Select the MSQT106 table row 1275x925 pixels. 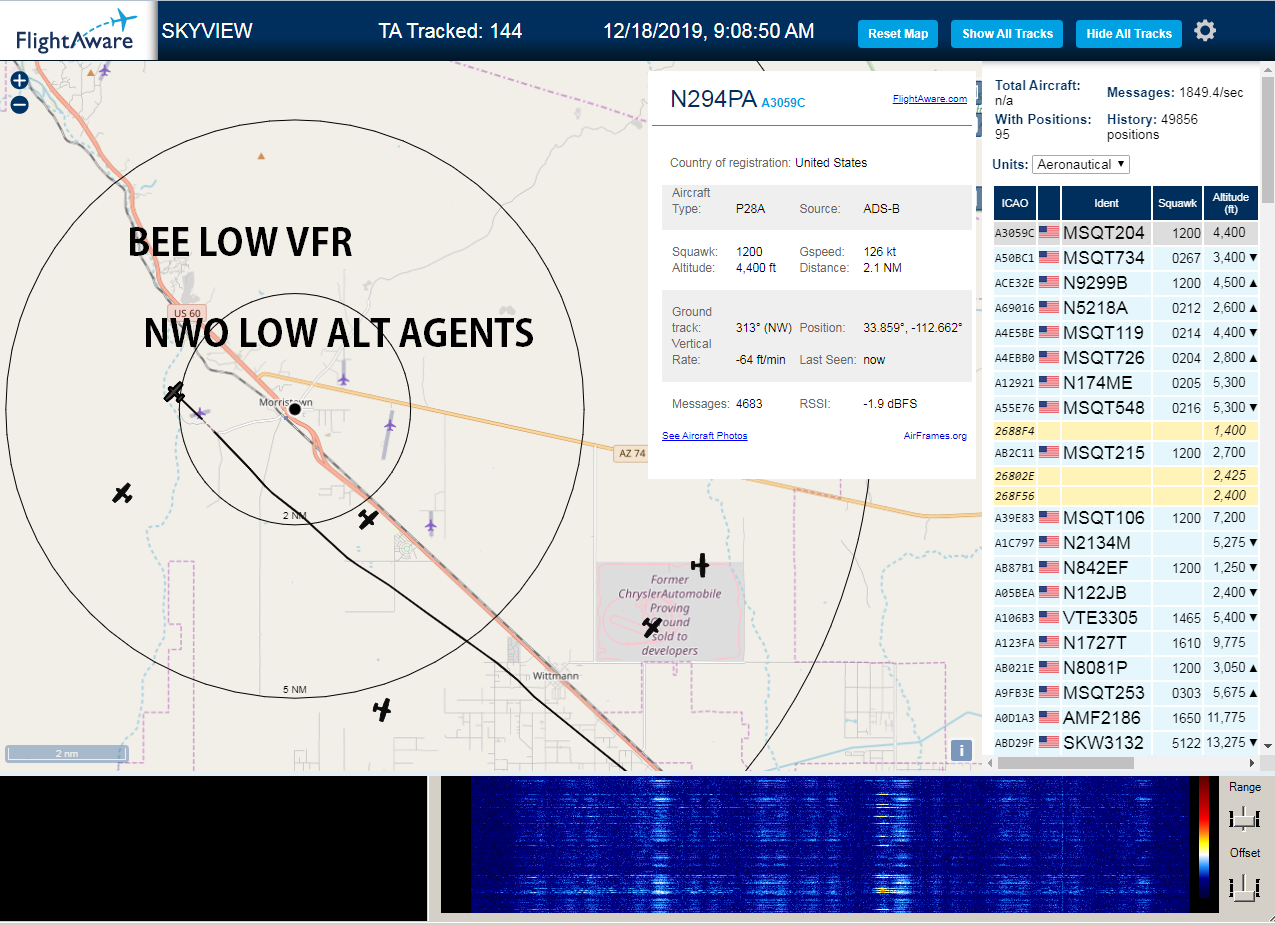(x=1126, y=518)
